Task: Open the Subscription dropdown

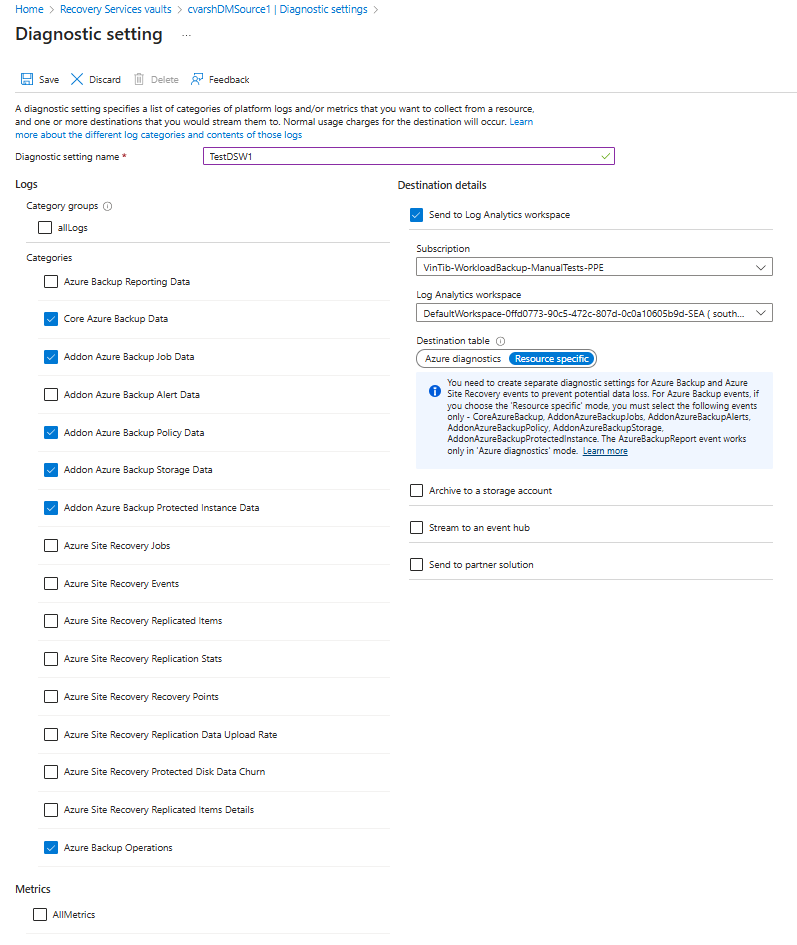Action: 594,267
